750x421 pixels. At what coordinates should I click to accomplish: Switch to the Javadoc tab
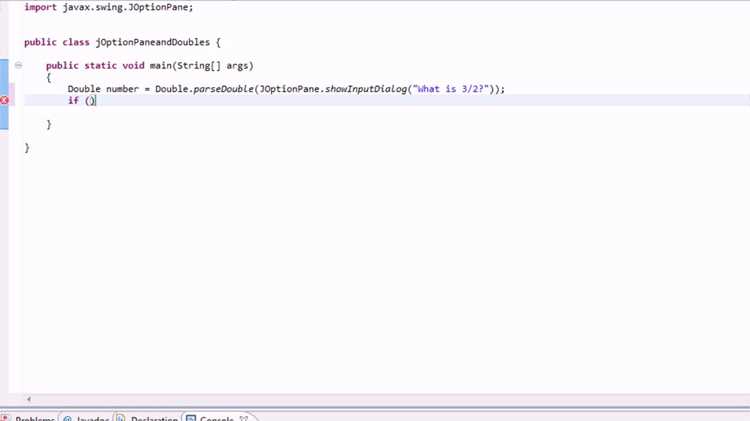[x=87, y=418]
